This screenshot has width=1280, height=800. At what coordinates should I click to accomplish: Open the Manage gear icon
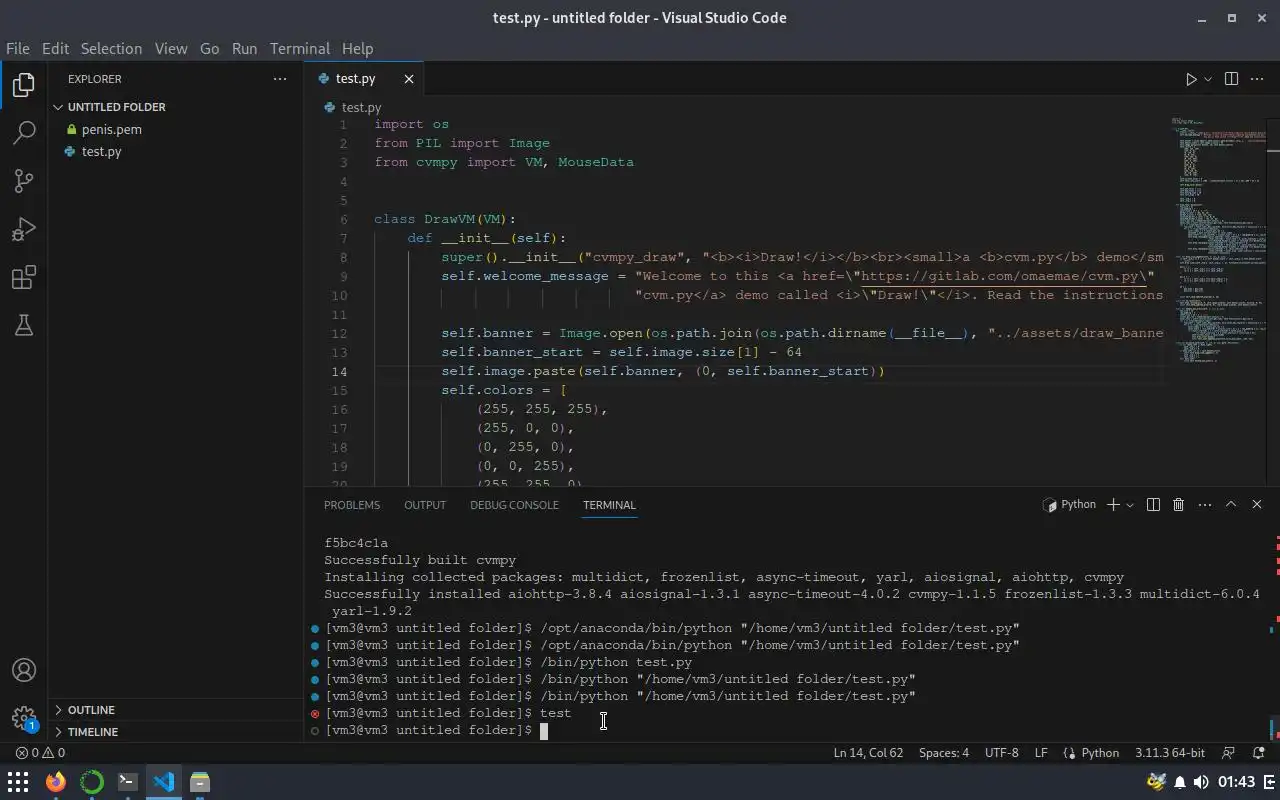(24, 718)
